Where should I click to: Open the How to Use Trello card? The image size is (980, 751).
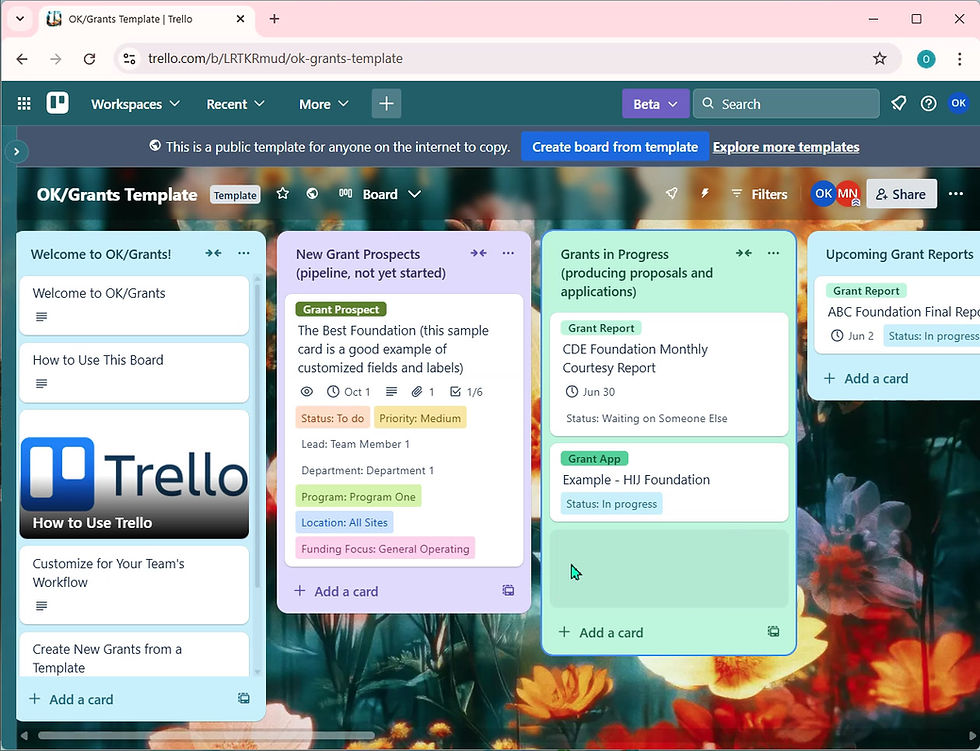tap(134, 474)
